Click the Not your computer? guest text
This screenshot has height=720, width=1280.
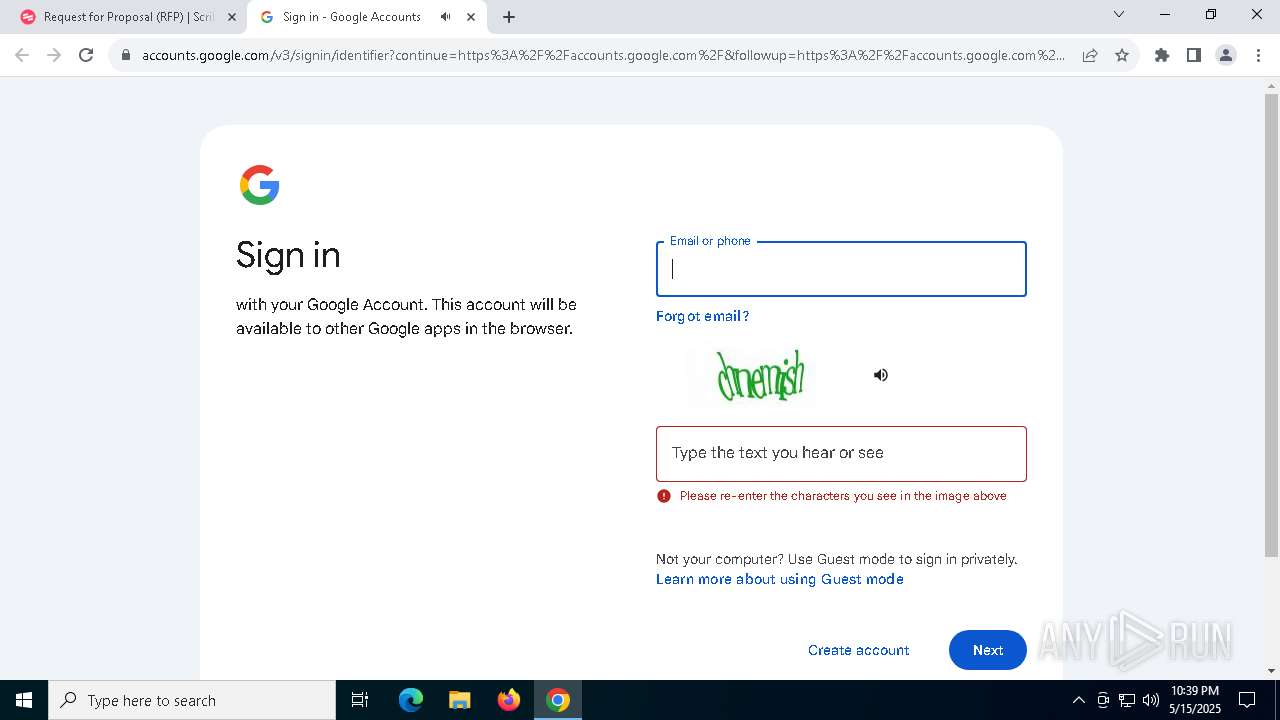[836, 559]
